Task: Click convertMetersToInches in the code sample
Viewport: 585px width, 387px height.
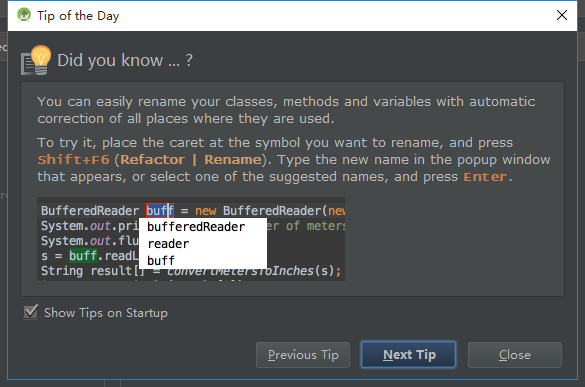Action: pyautogui.click(x=240, y=271)
